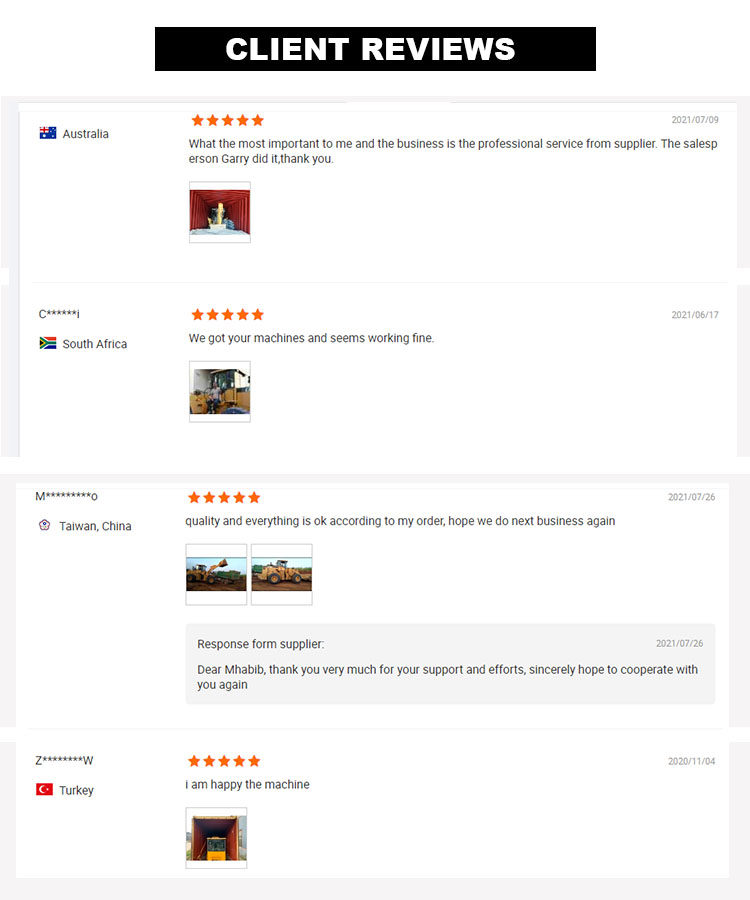The height and width of the screenshot is (900, 750).
Task: Click the Australia flag icon
Action: 48,133
